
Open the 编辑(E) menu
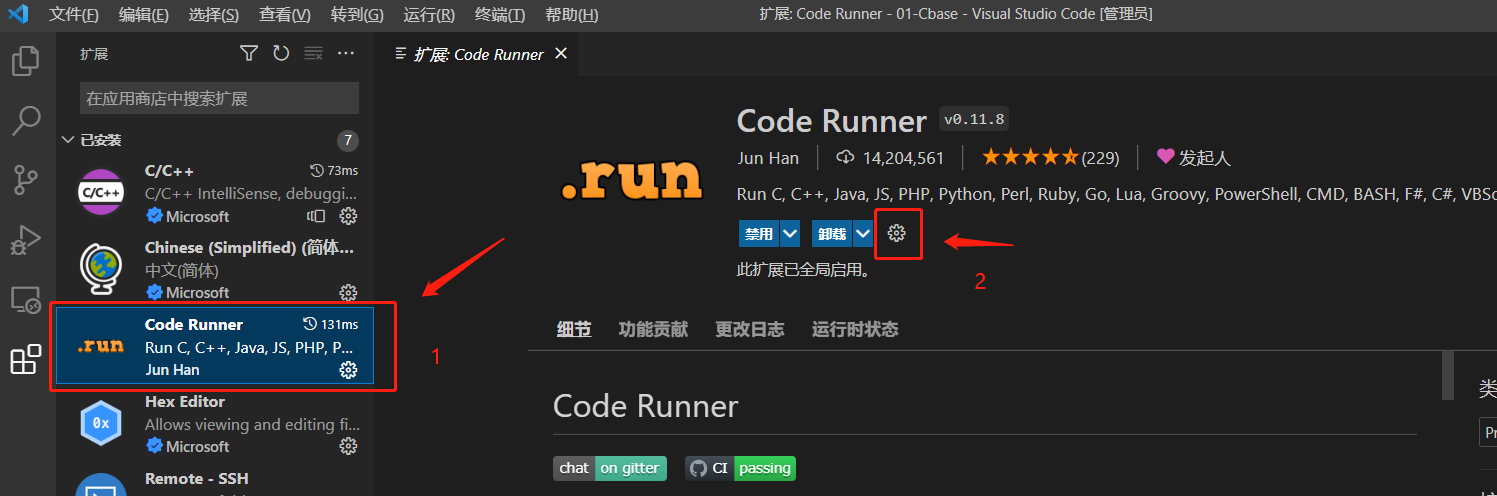143,15
